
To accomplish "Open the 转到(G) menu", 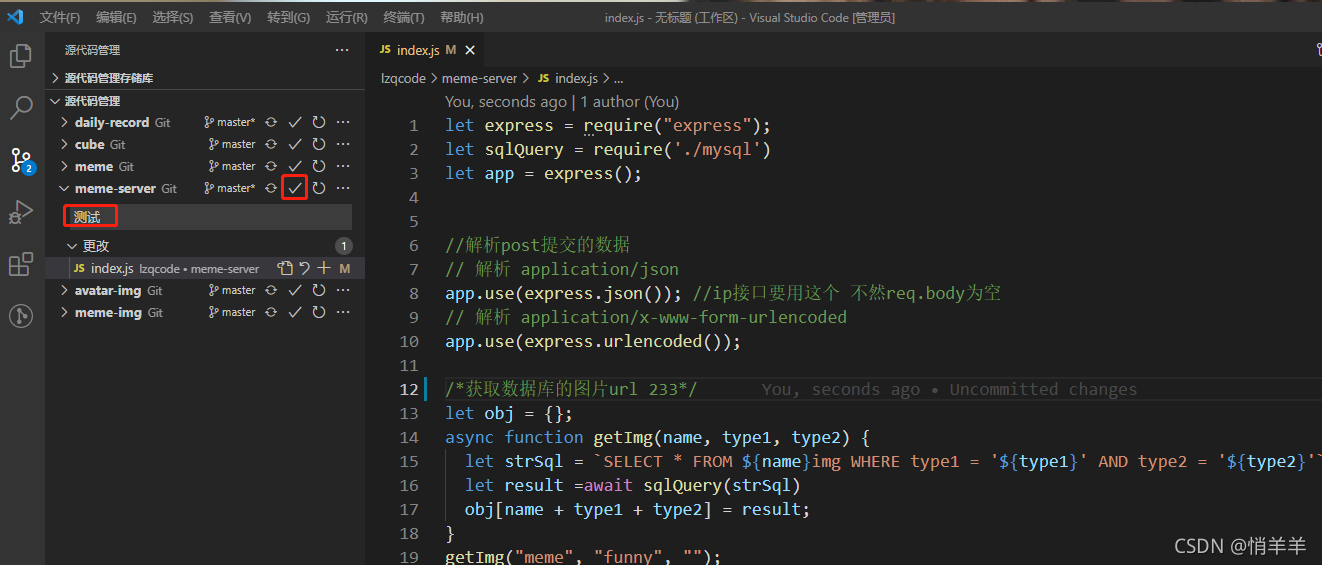I will 288,17.
